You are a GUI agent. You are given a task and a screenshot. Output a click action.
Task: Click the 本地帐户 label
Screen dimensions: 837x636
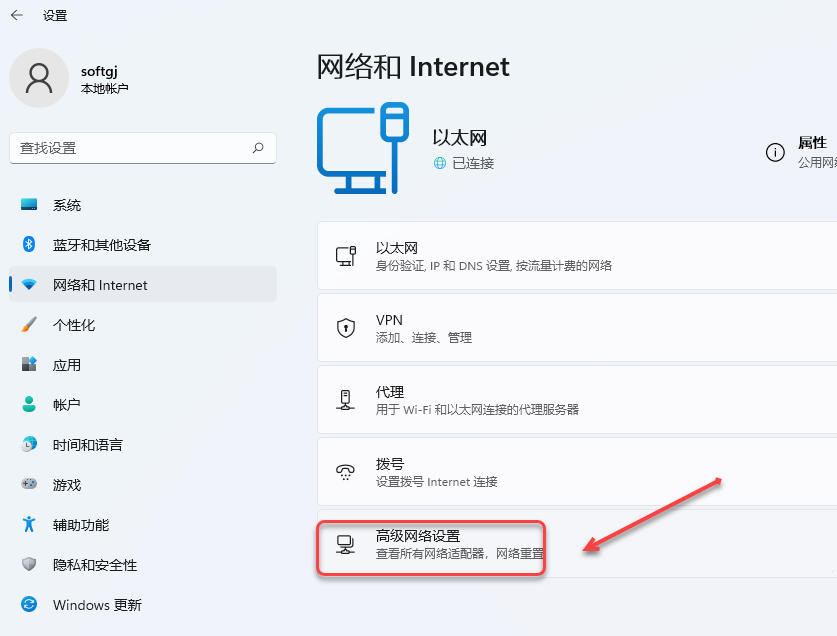pos(105,88)
